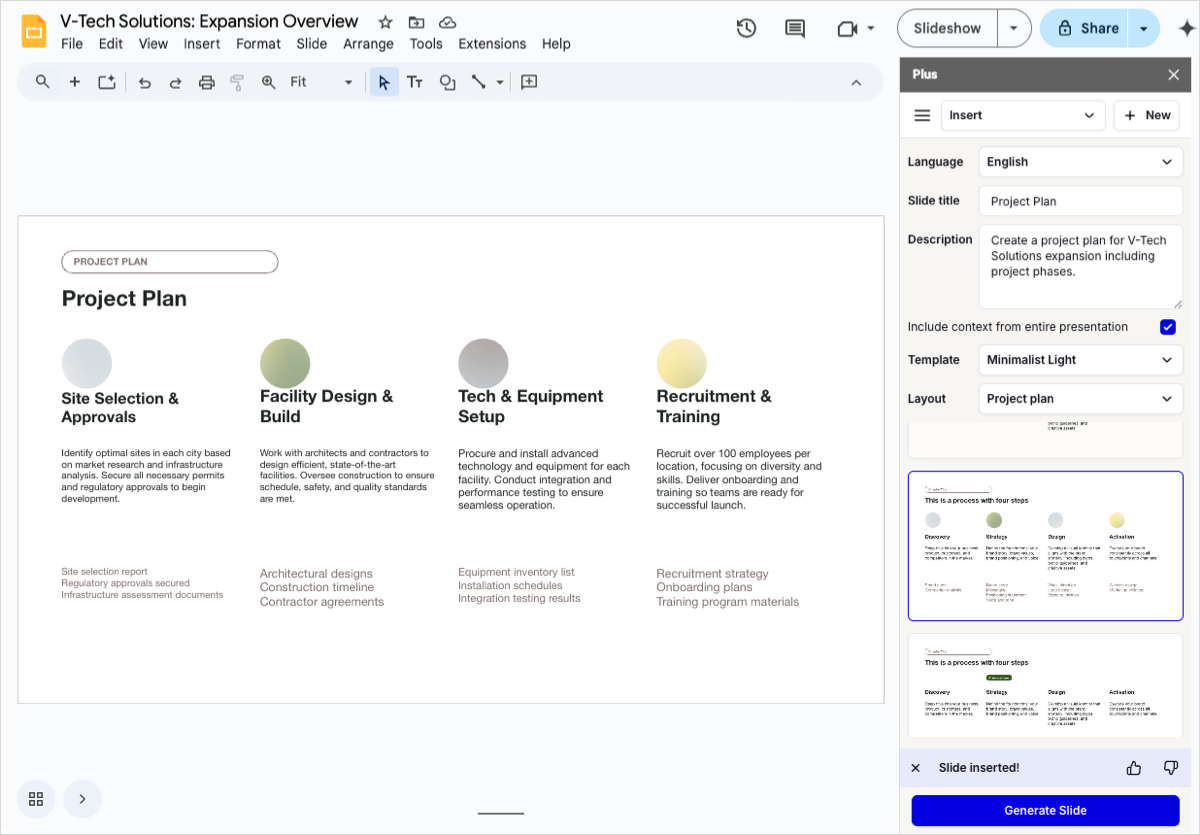Open the Insert mode dropdown
Image resolution: width=1200 pixels, height=835 pixels.
(x=1023, y=116)
